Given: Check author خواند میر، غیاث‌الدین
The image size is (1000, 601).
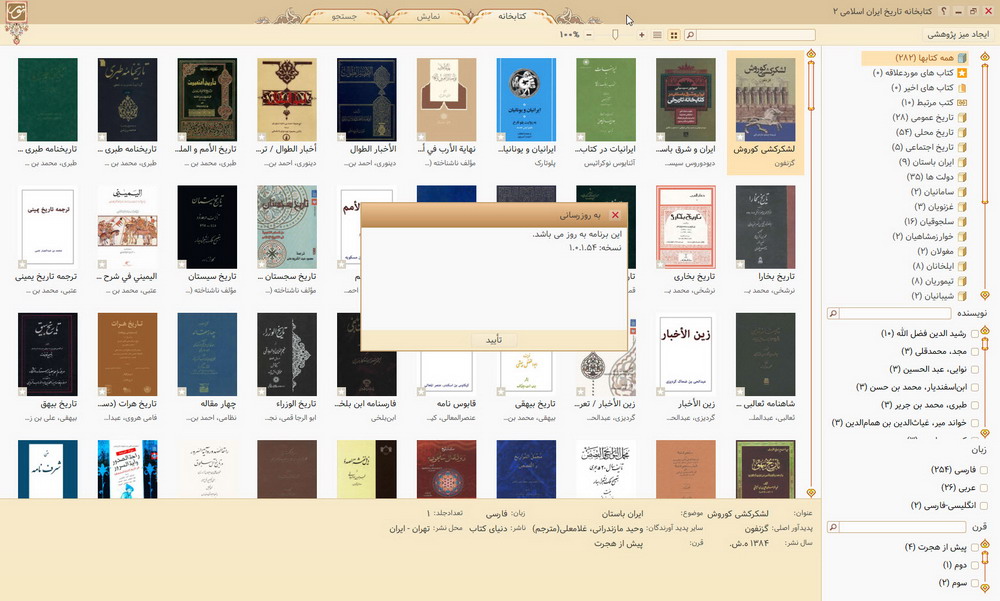Looking at the screenshot, I should (974, 423).
